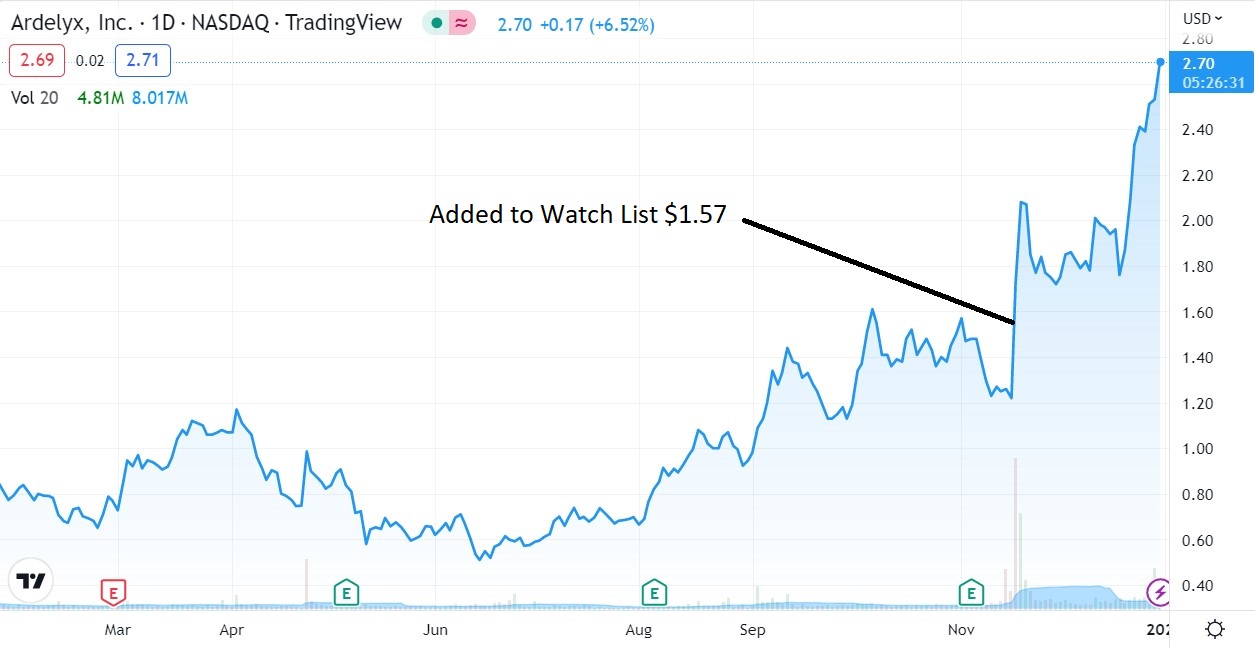
Task: Click the 8.017M volume value
Action: pyautogui.click(x=160, y=98)
